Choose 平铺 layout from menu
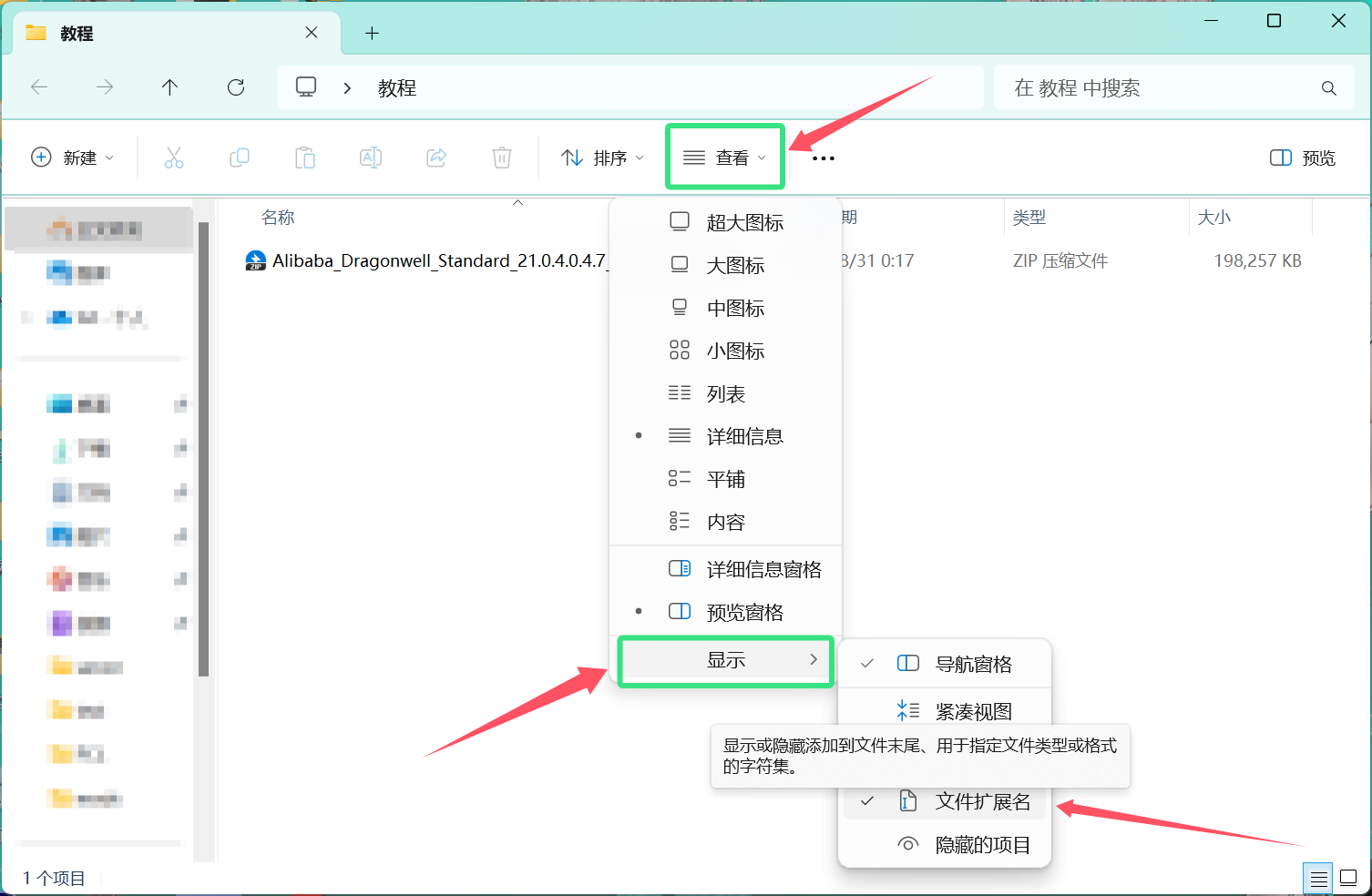This screenshot has width=1372, height=896. point(725,479)
